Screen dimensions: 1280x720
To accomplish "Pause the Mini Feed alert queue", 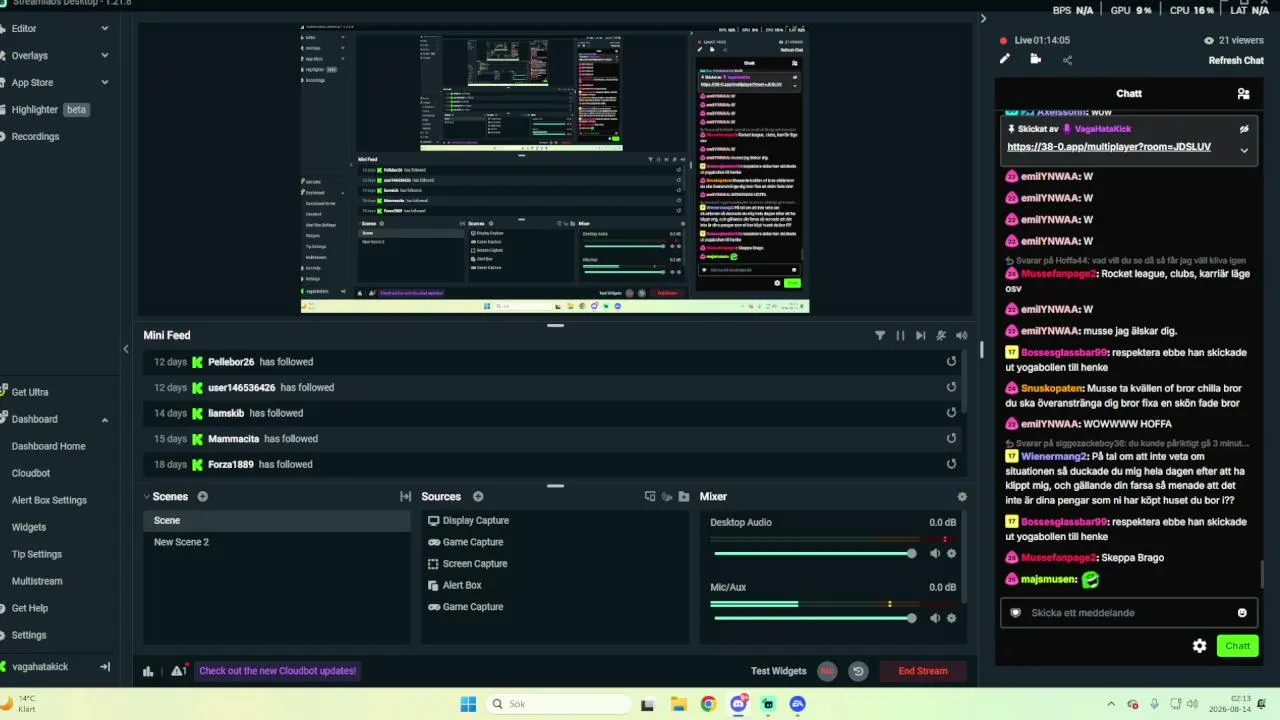I will pyautogui.click(x=900, y=336).
